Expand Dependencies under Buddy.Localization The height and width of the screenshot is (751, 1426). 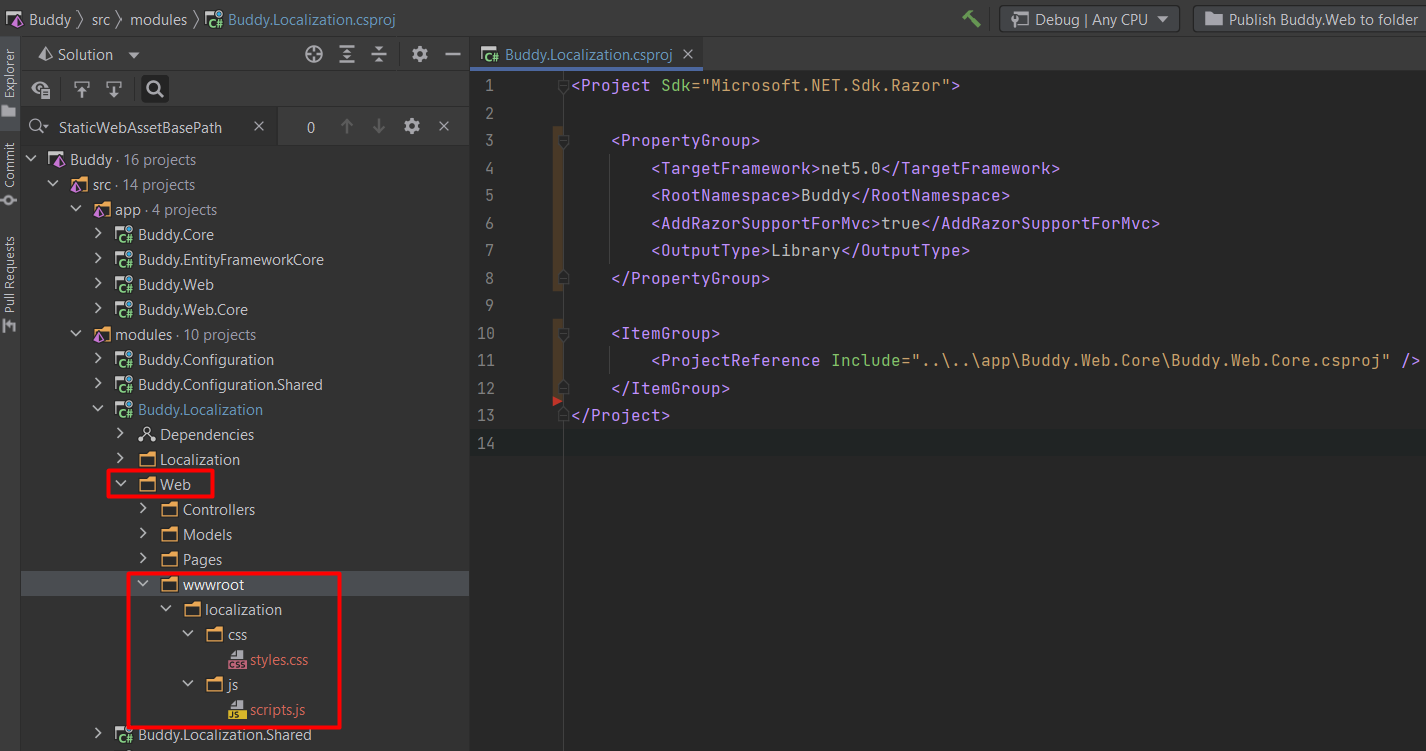pyautogui.click(x=120, y=434)
